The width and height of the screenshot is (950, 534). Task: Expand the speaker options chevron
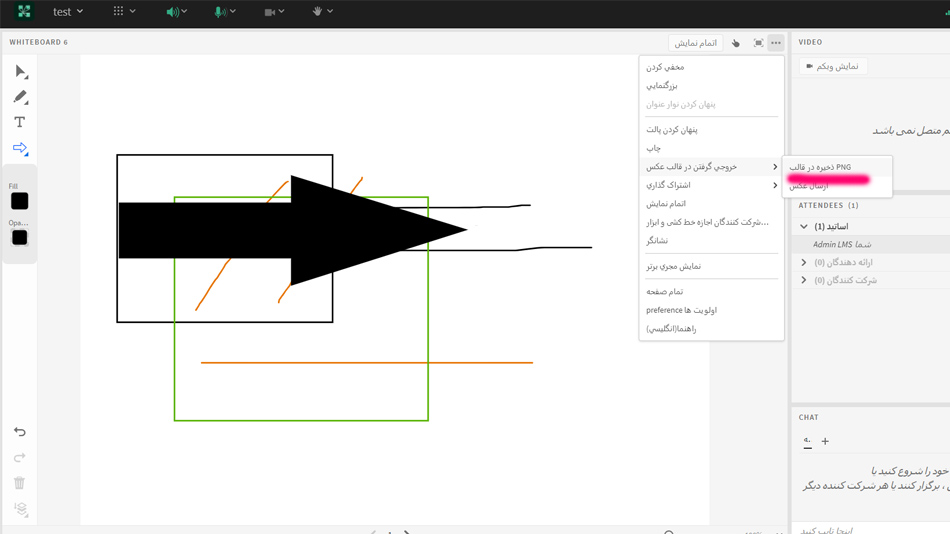184,11
